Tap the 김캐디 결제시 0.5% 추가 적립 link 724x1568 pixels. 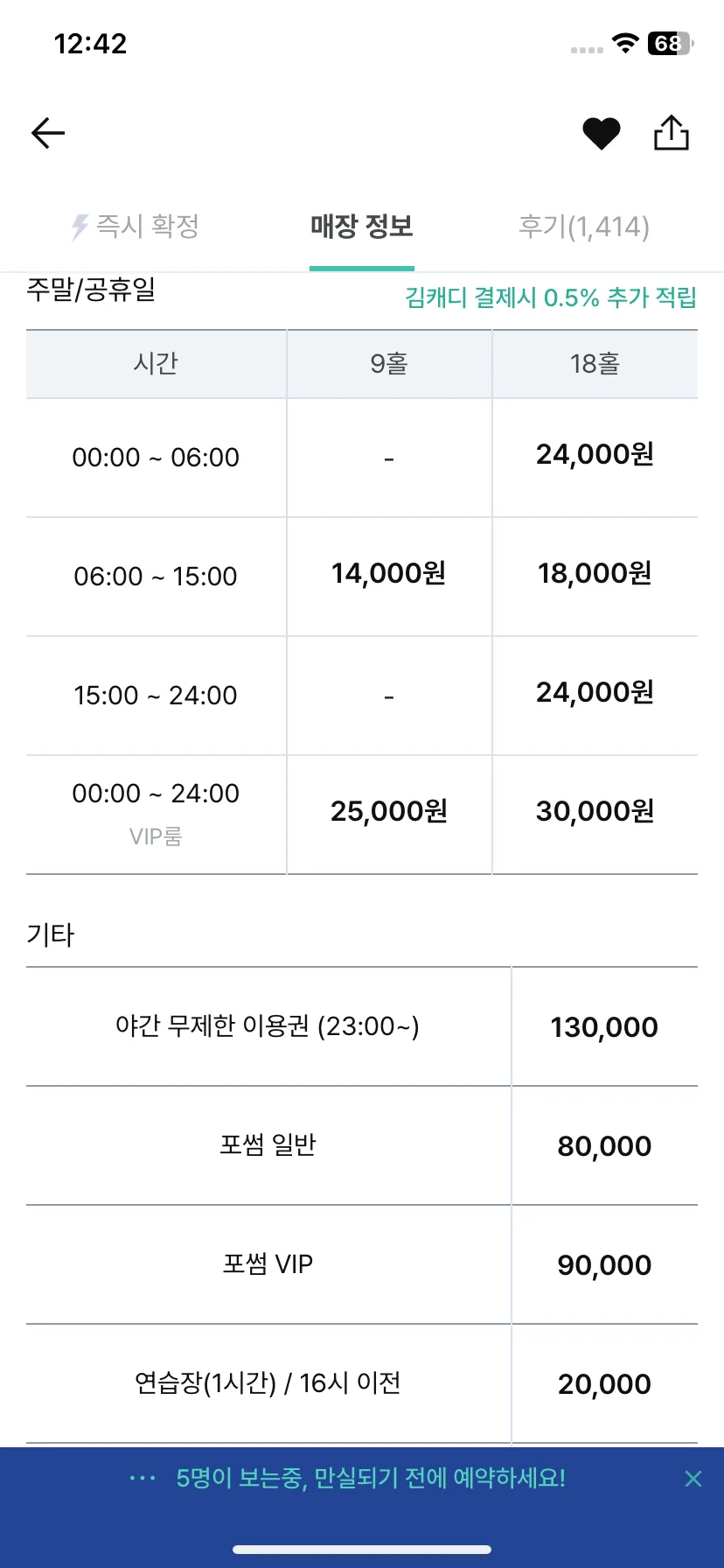551,297
